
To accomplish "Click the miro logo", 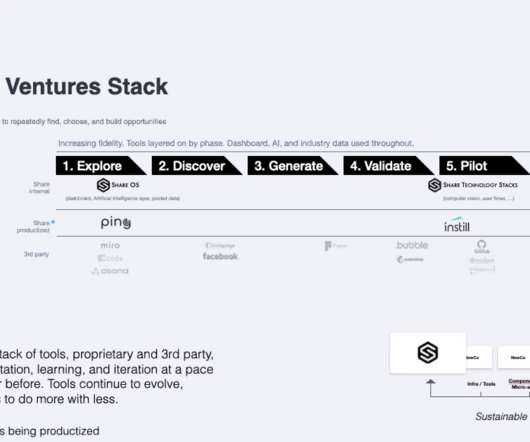I will 110,245.
